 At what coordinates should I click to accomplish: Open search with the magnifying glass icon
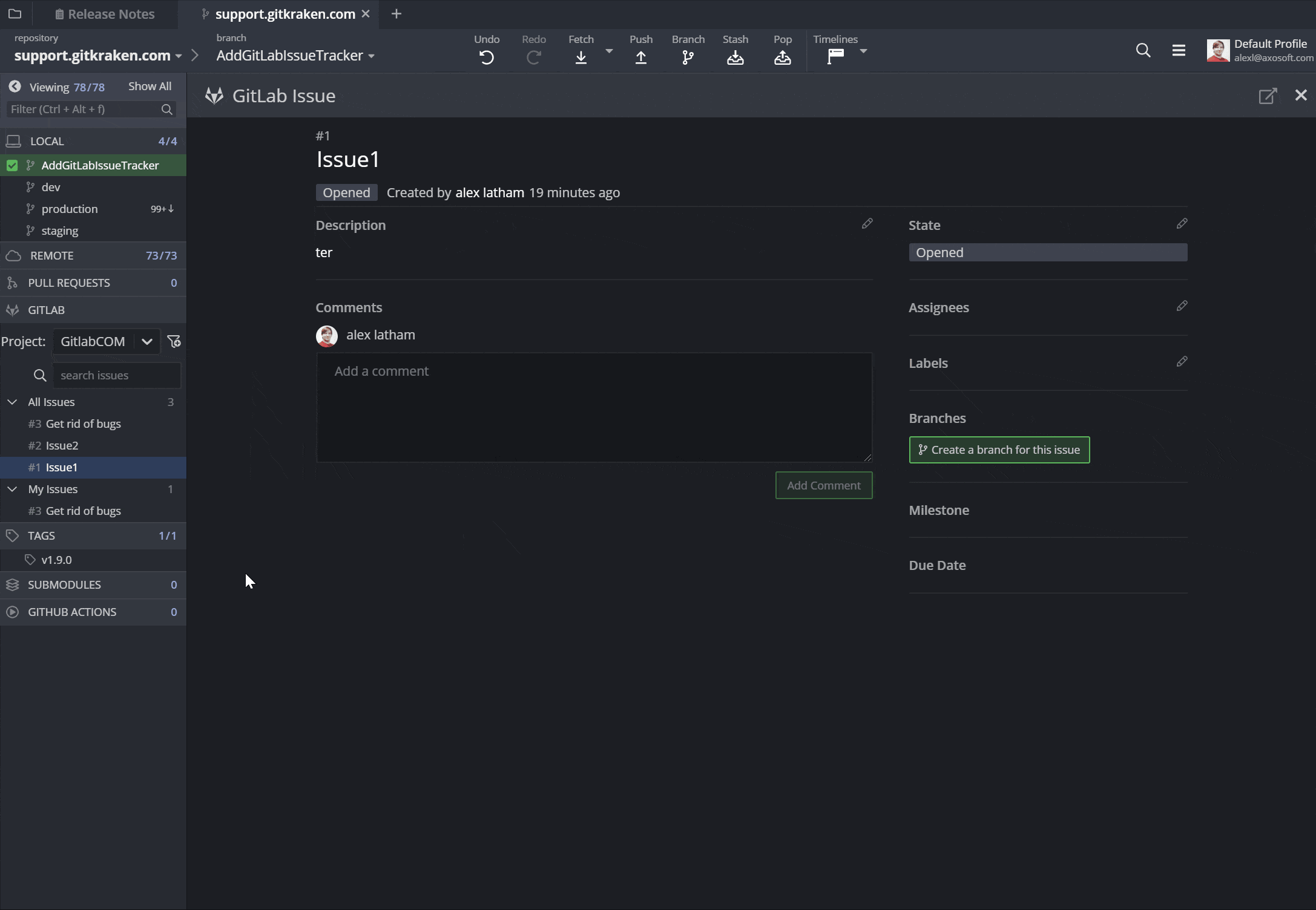coord(1143,50)
